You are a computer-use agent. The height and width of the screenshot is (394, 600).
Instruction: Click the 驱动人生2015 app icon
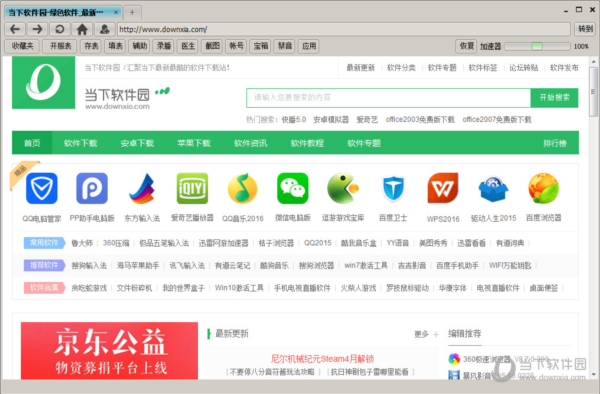point(493,188)
